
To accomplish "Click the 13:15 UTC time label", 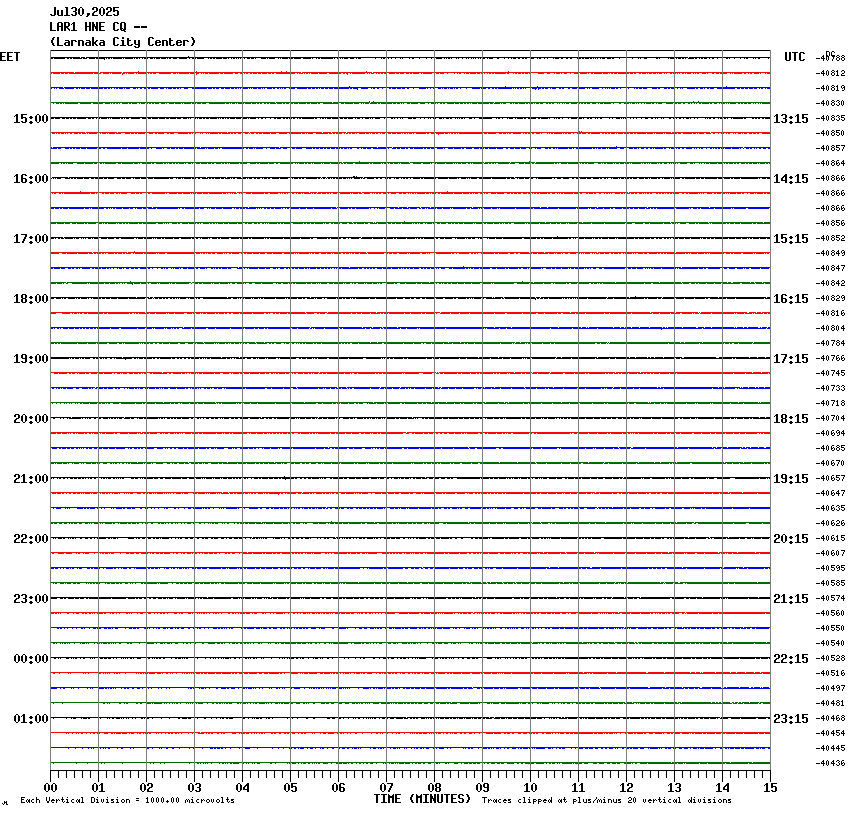I will pyautogui.click(x=790, y=119).
